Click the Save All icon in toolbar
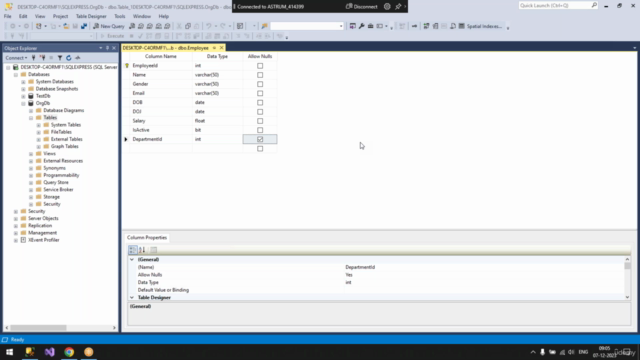Viewport: 640px width, 360px height. 84,26
